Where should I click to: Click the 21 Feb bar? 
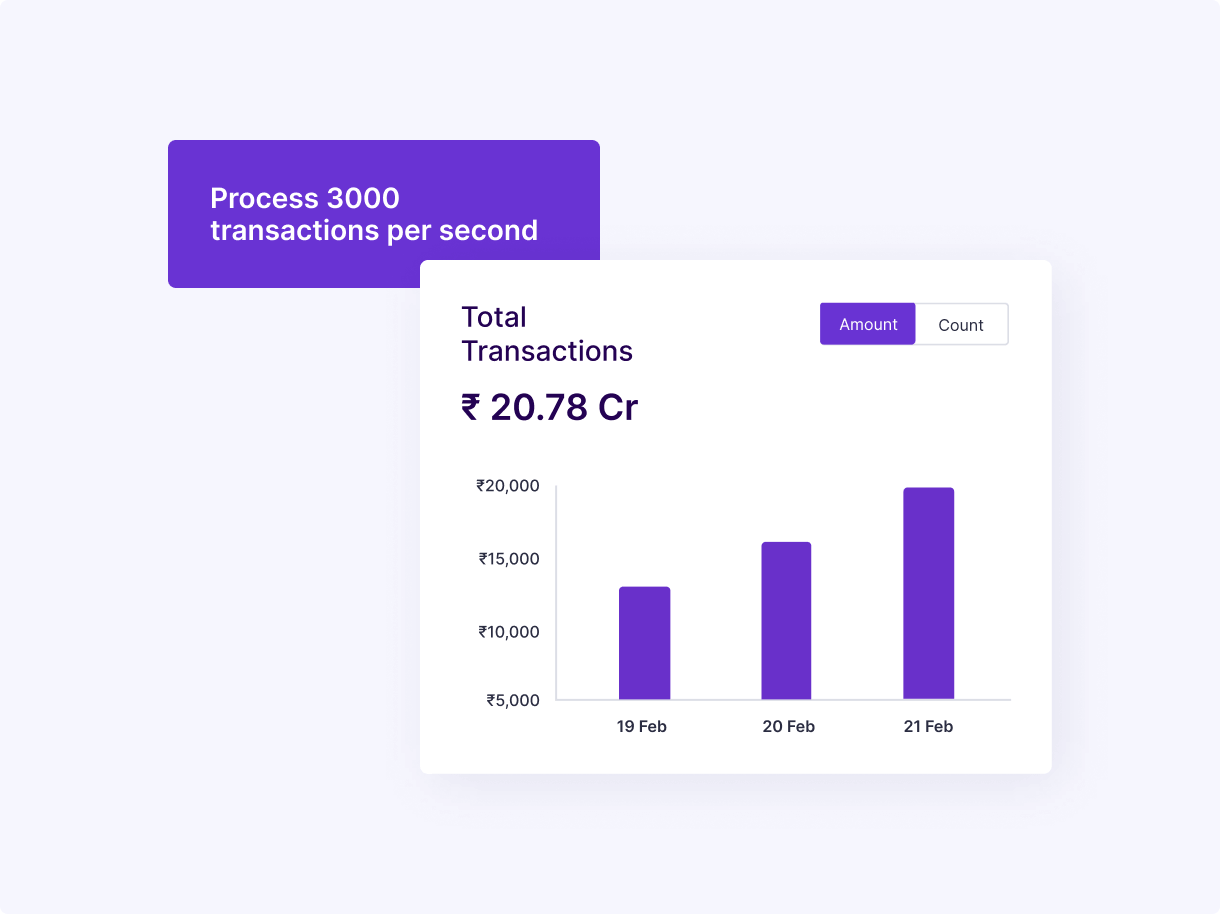(928, 594)
